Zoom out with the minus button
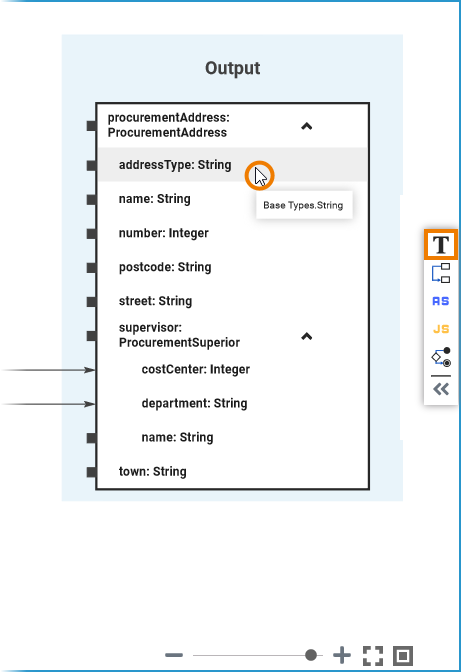 tap(174, 655)
